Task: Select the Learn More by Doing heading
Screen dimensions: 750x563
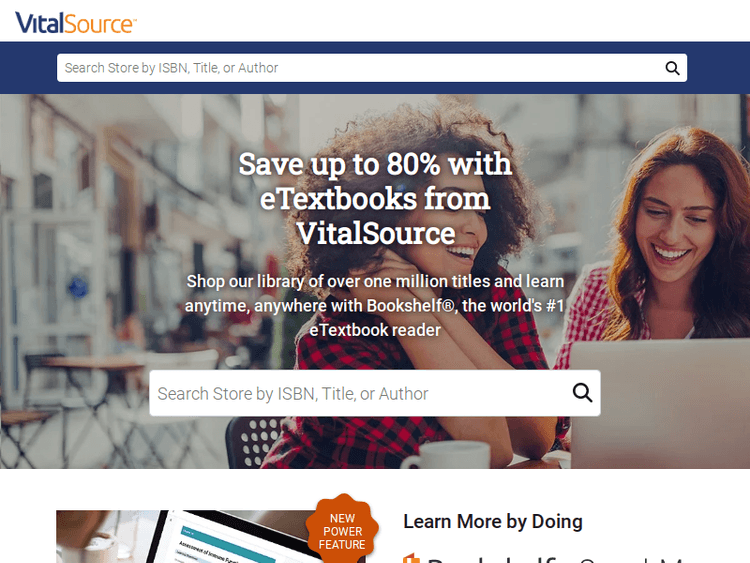Action: pyautogui.click(x=493, y=521)
